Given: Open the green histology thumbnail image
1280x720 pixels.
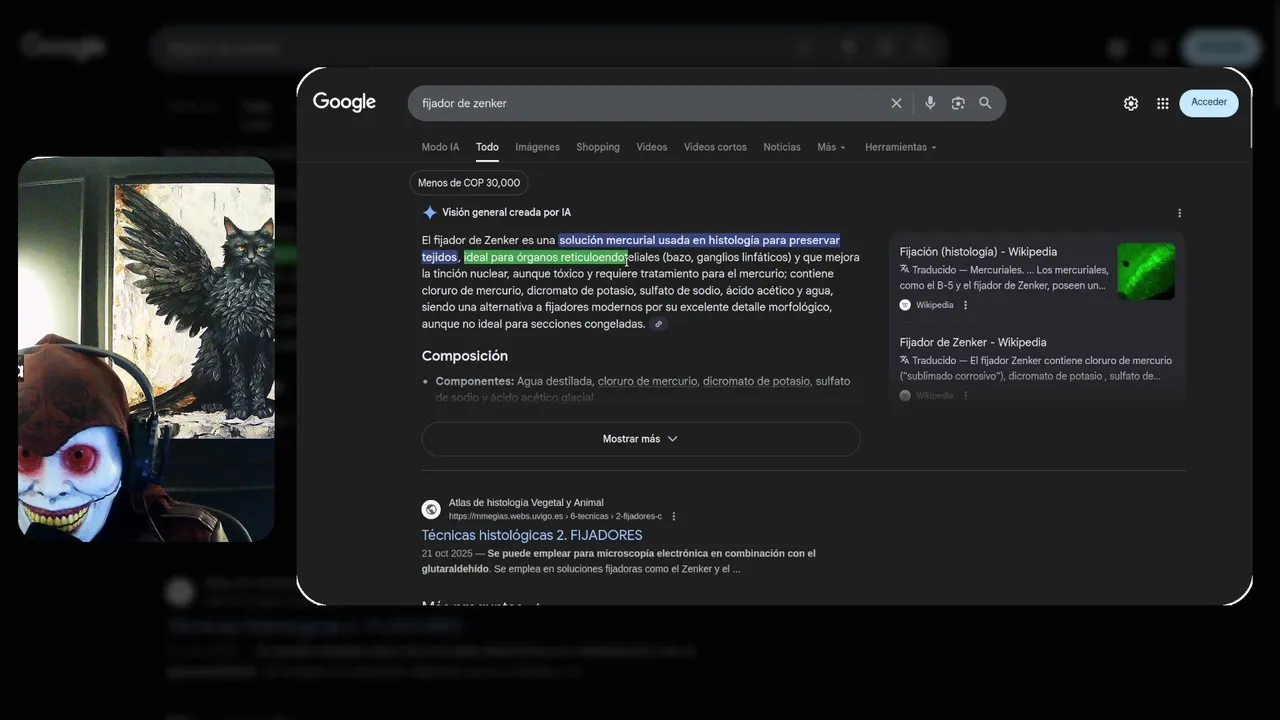Looking at the screenshot, I should tap(1146, 271).
